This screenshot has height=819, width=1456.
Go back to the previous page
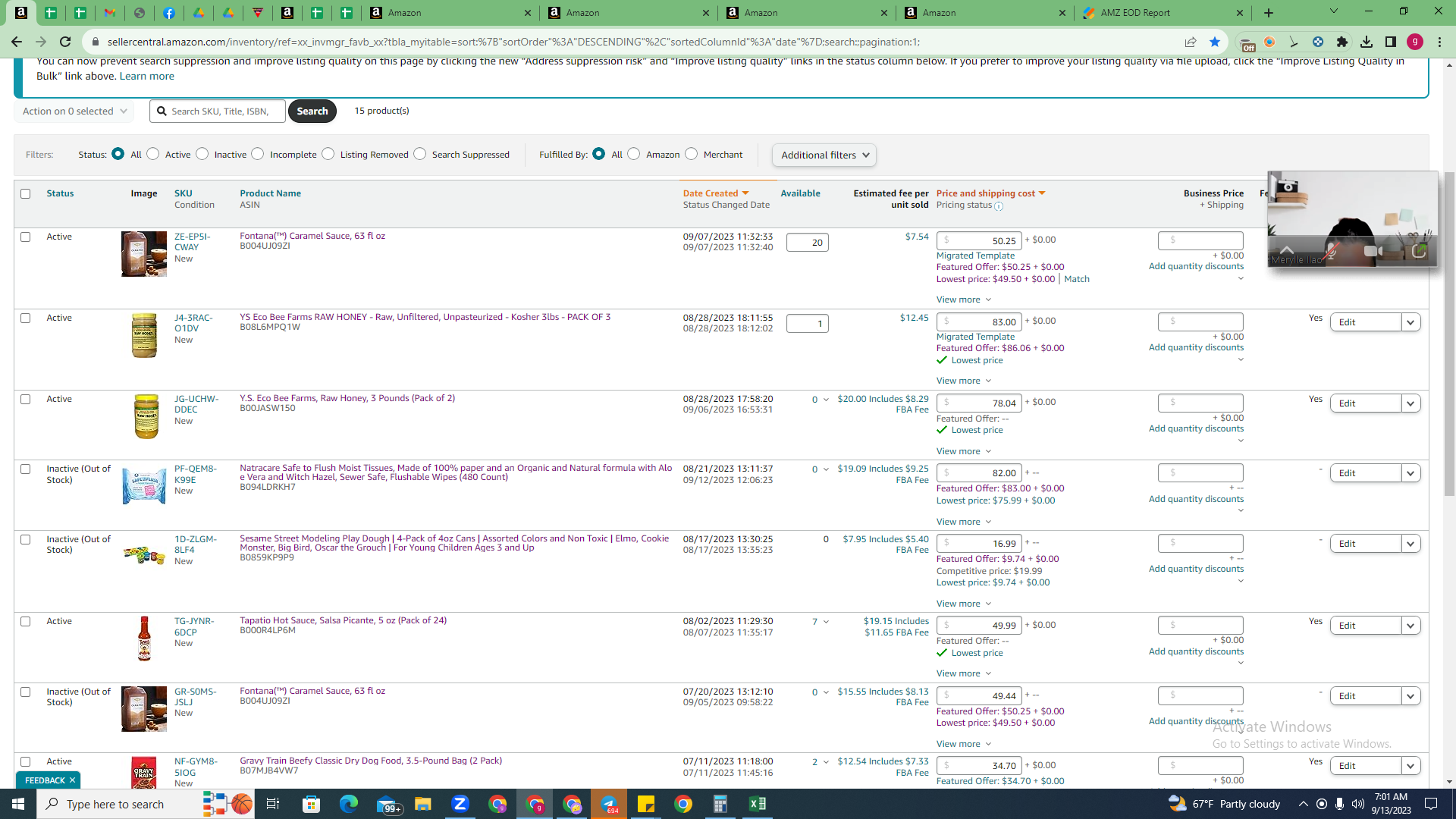17,42
